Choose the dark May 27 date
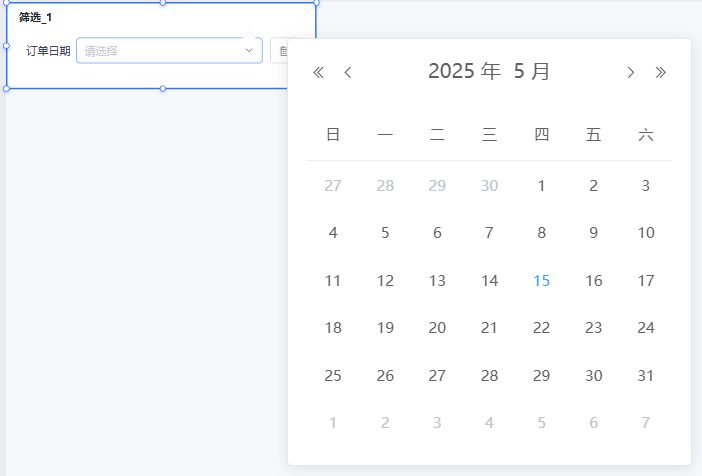This screenshot has width=702, height=476. 437,376
